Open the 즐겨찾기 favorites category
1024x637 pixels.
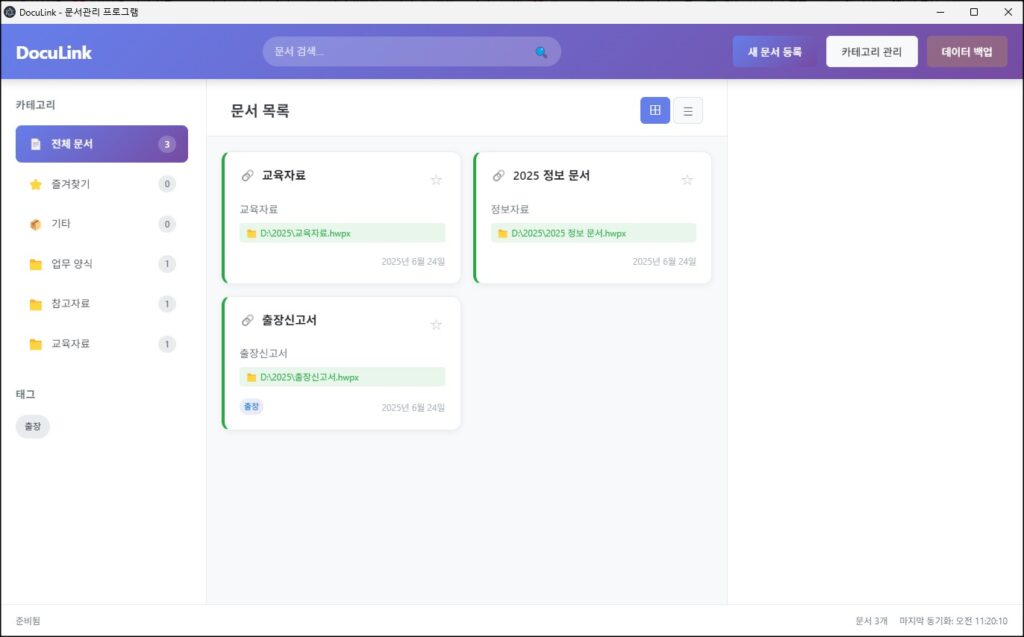tap(101, 184)
